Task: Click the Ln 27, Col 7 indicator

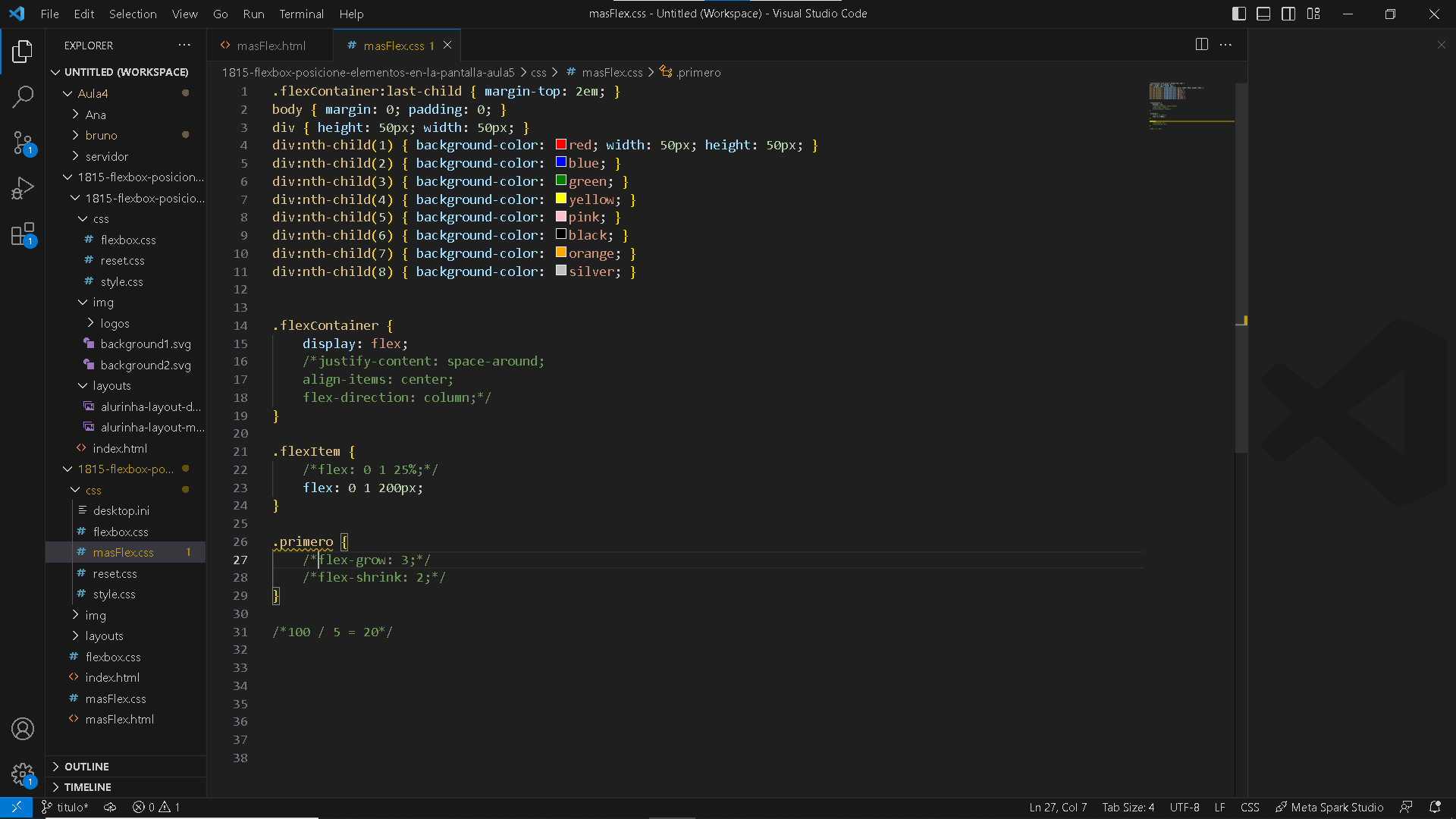Action: [1058, 807]
